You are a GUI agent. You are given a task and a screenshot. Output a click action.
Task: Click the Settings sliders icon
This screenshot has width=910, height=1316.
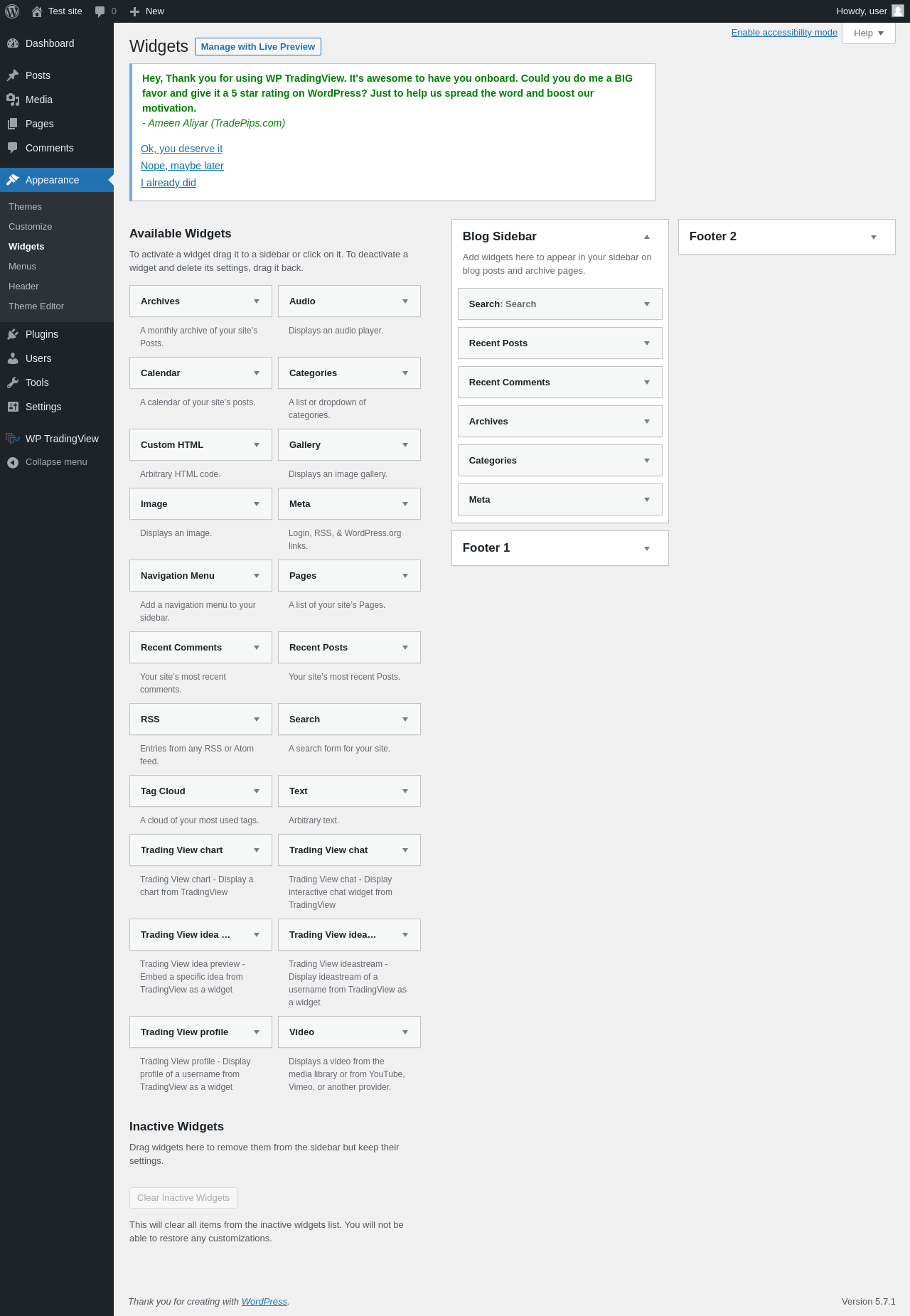coord(13,407)
